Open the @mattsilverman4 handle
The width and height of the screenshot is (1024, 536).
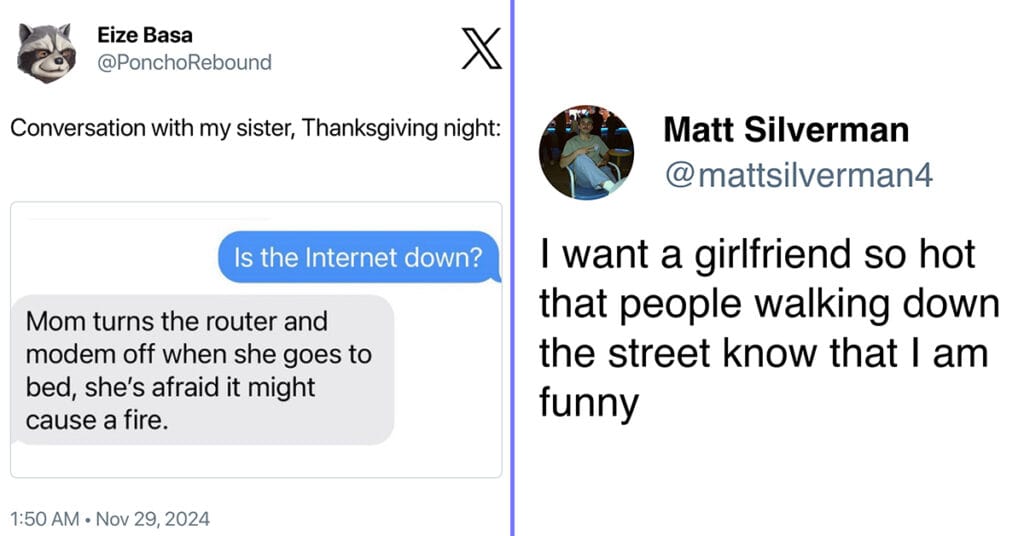click(x=799, y=176)
